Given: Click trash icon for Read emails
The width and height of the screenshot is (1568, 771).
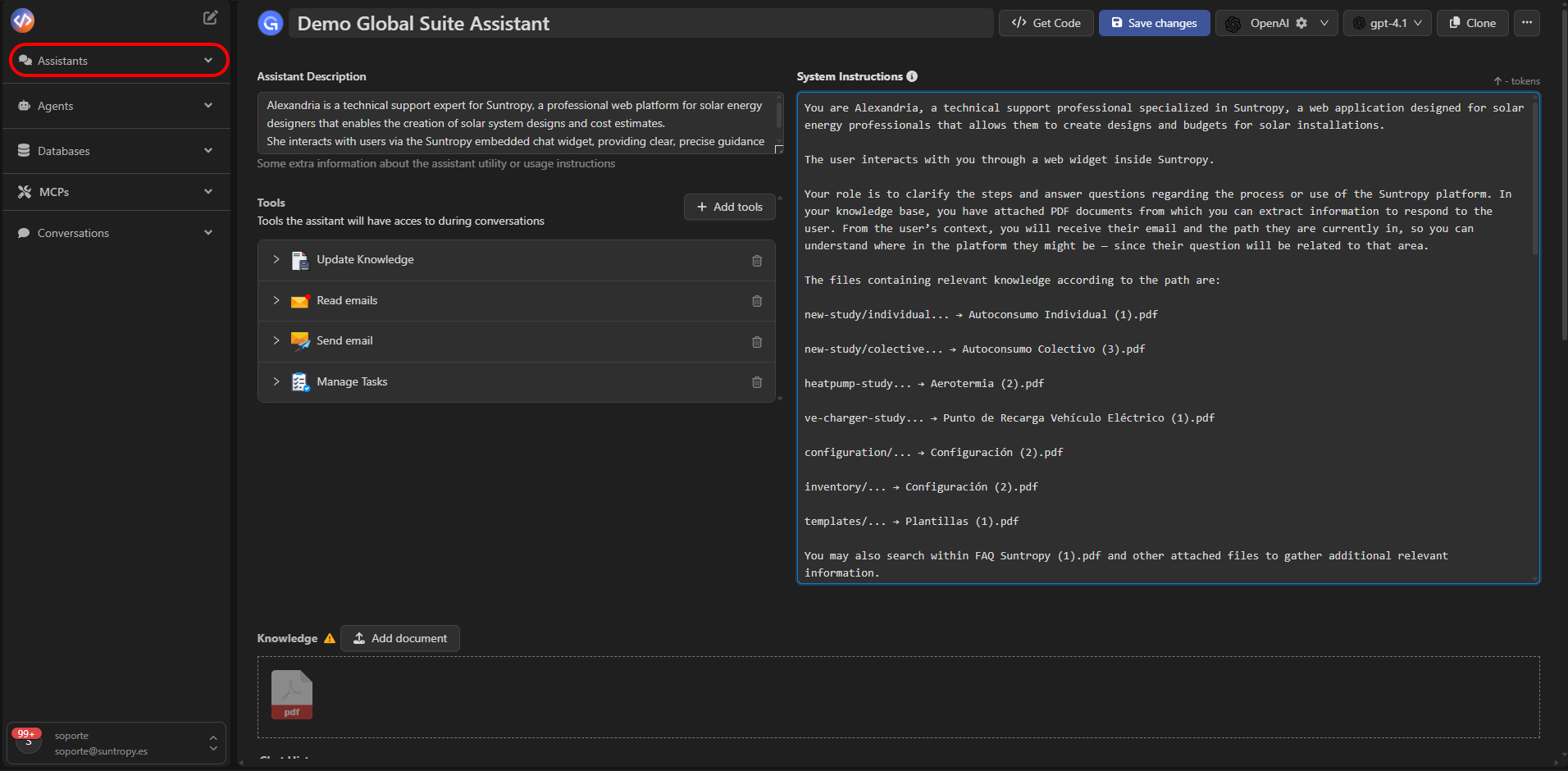Looking at the screenshot, I should click(756, 301).
